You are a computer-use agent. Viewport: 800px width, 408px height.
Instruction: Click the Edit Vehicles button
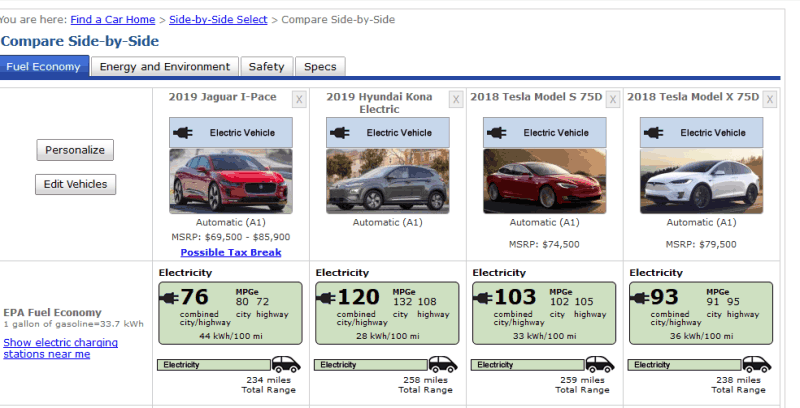[76, 184]
